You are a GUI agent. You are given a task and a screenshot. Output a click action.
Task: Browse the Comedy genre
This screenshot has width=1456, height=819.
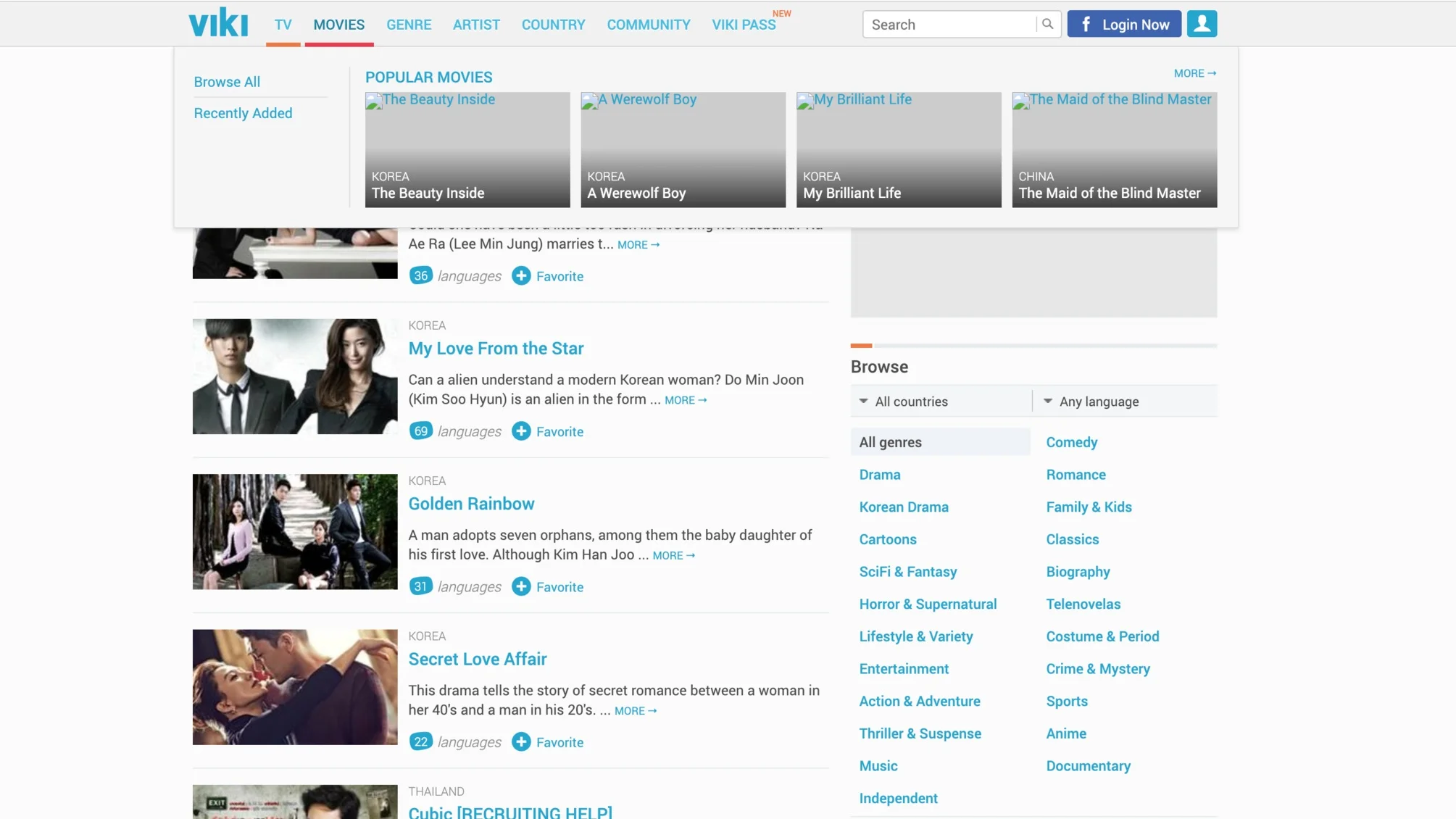pos(1071,442)
